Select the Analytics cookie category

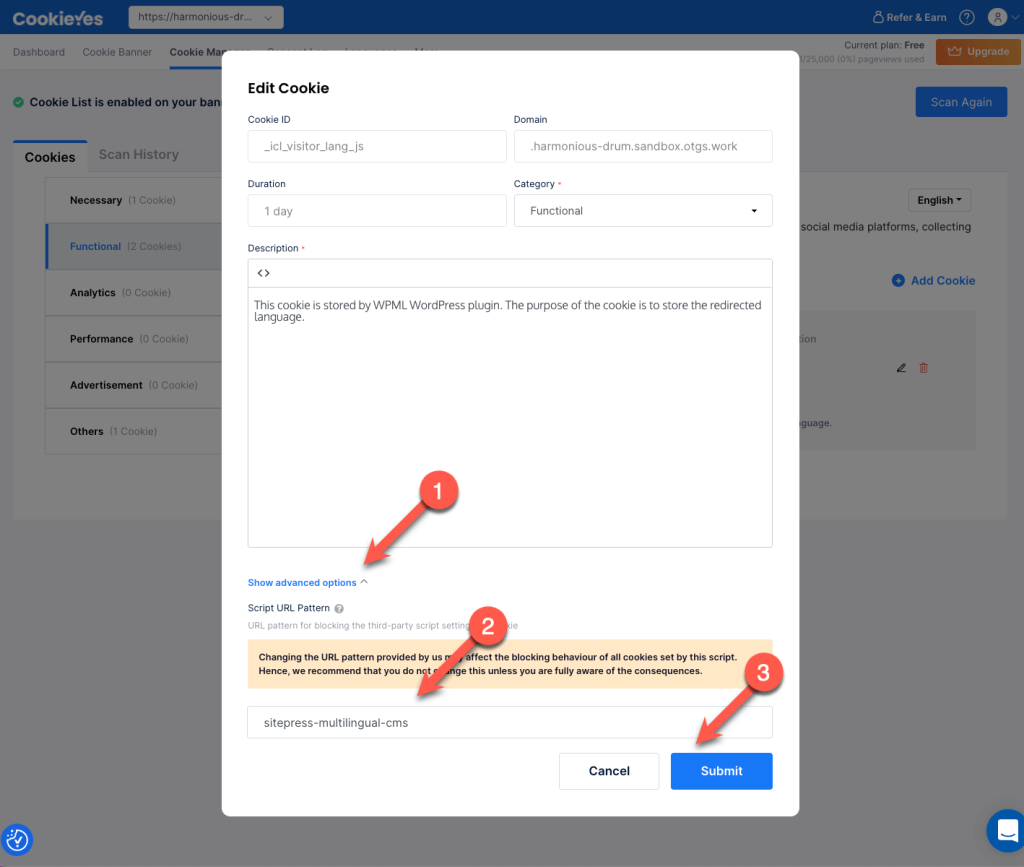pos(133,293)
